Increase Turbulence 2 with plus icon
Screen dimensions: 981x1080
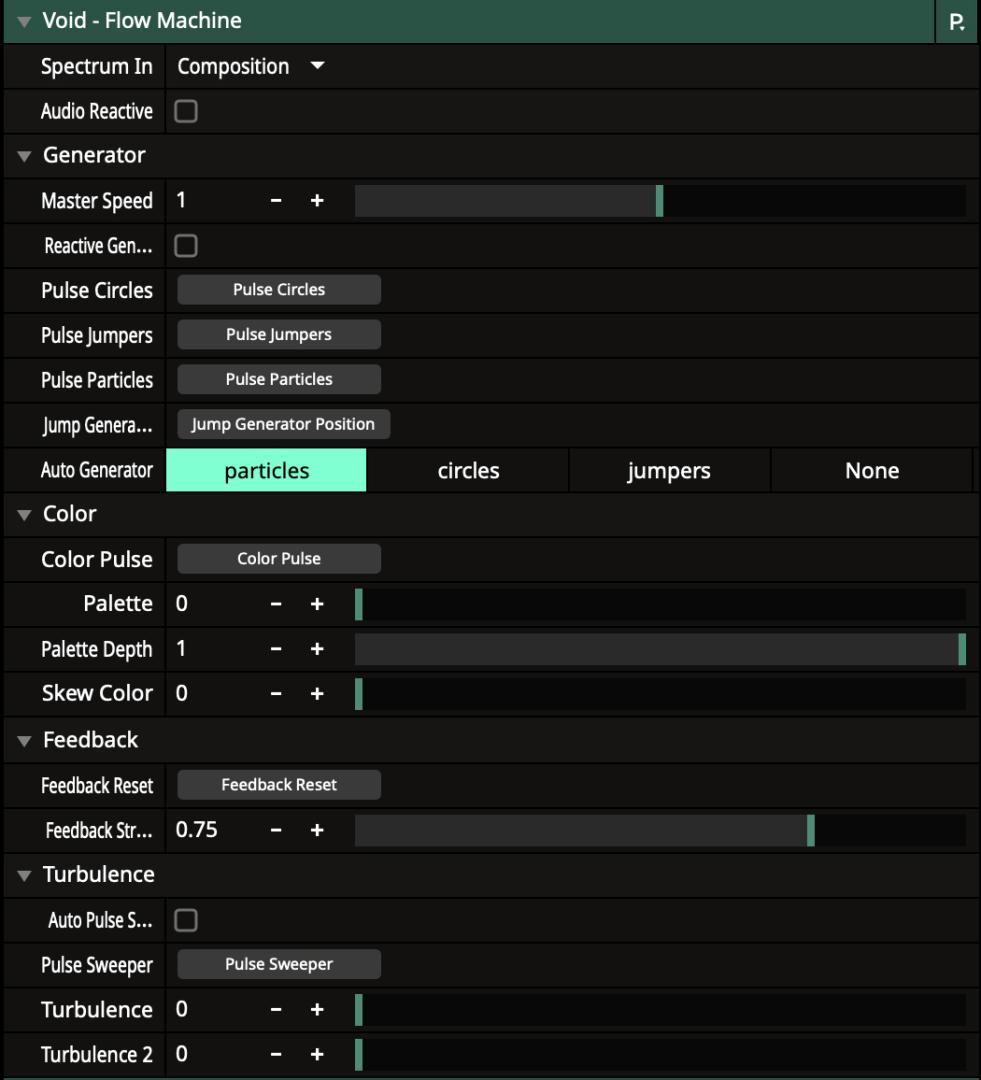click(317, 1055)
